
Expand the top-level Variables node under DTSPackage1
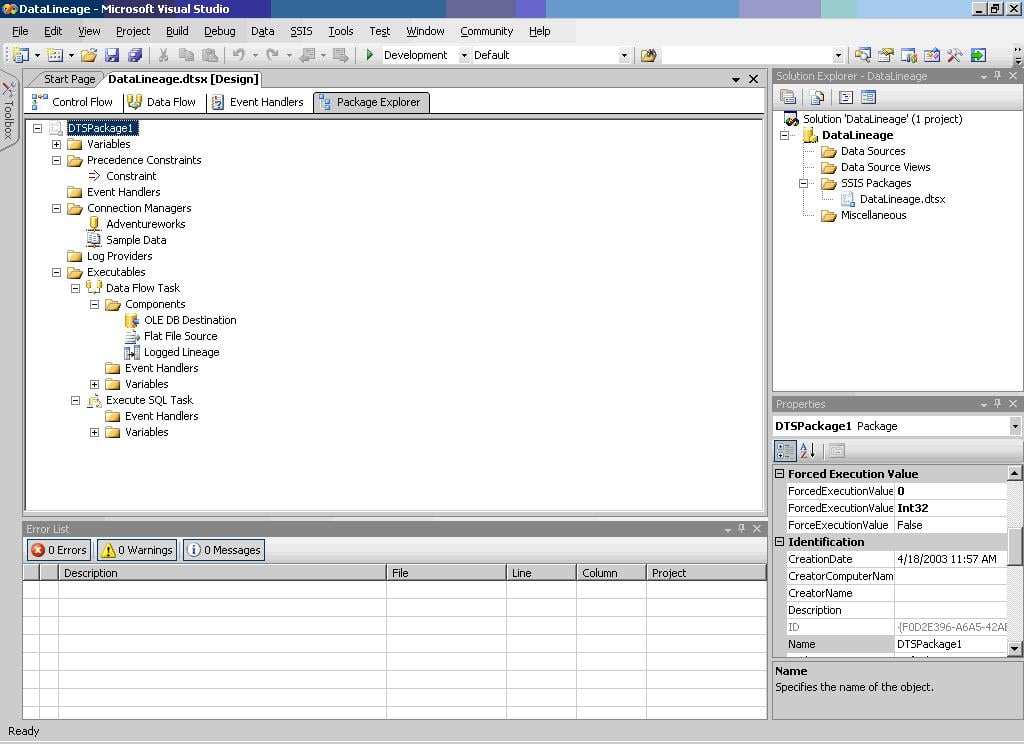56,144
